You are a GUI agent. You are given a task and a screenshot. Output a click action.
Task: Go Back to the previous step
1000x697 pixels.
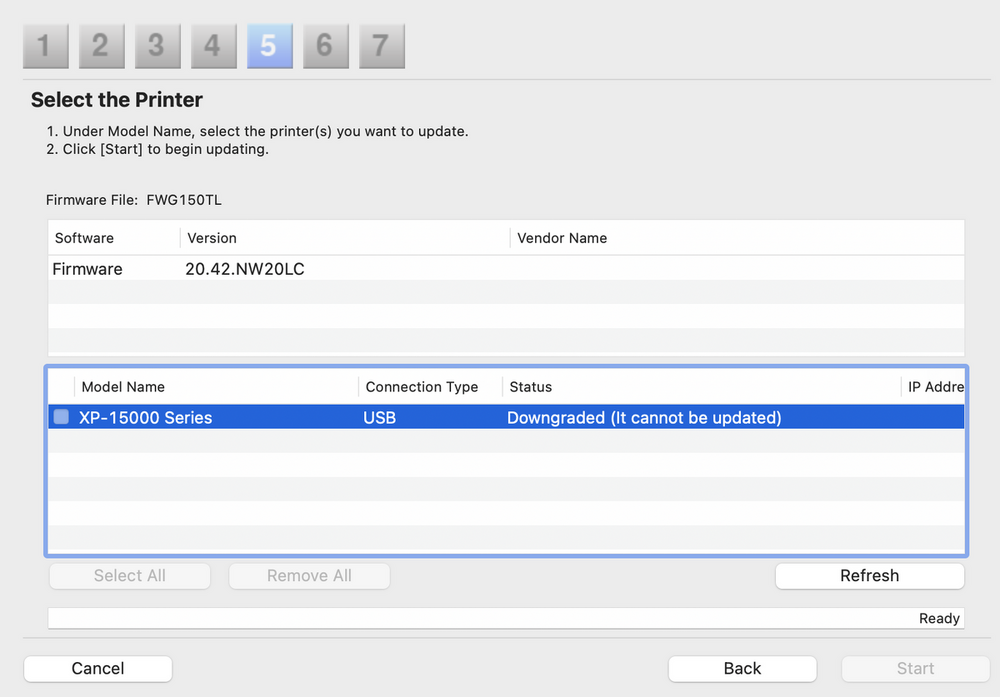click(742, 669)
